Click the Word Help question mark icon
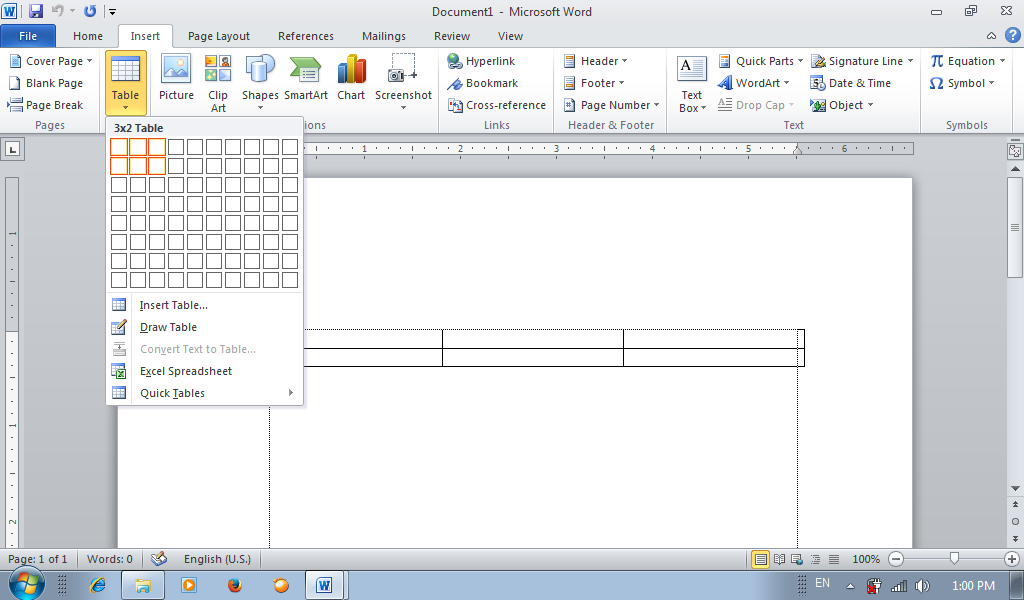 point(1012,35)
